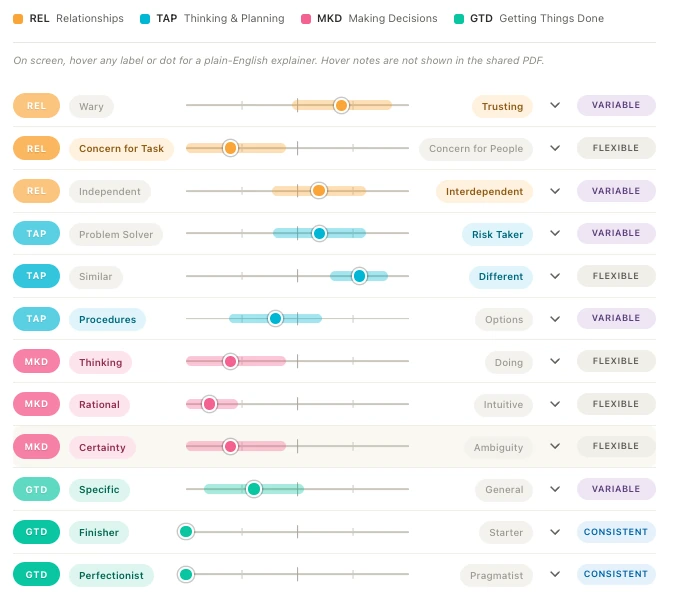Click the Risk Taker label
Viewport: 678px width, 600px height.
pos(497,234)
